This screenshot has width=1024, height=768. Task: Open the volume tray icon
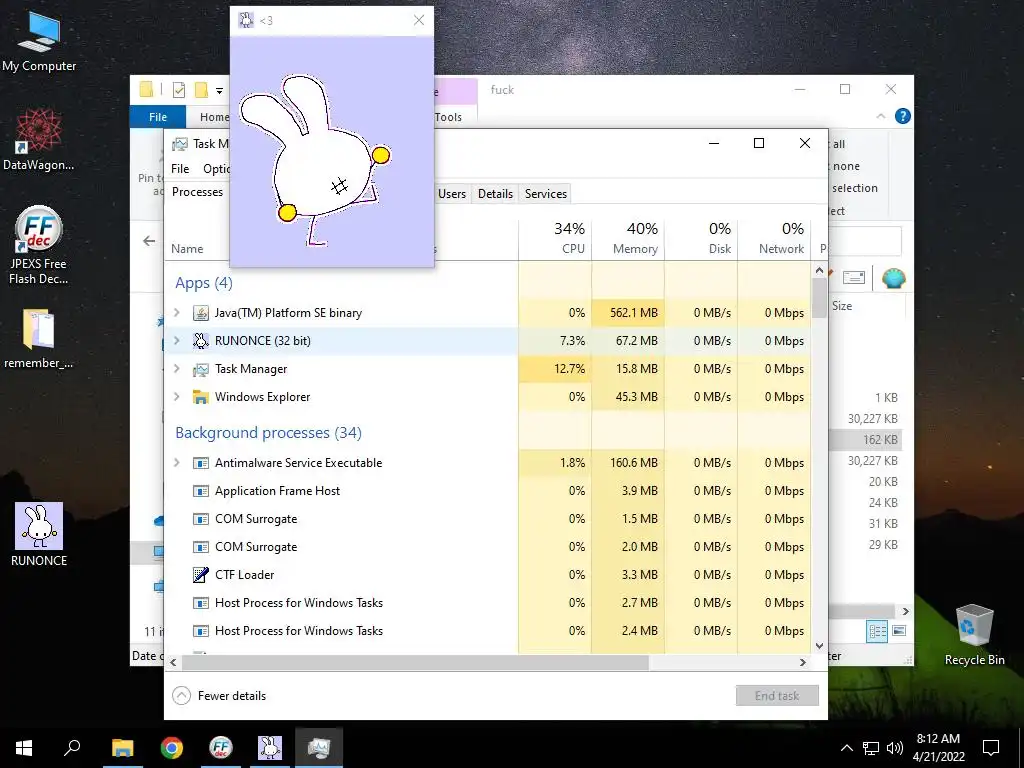[895, 748]
